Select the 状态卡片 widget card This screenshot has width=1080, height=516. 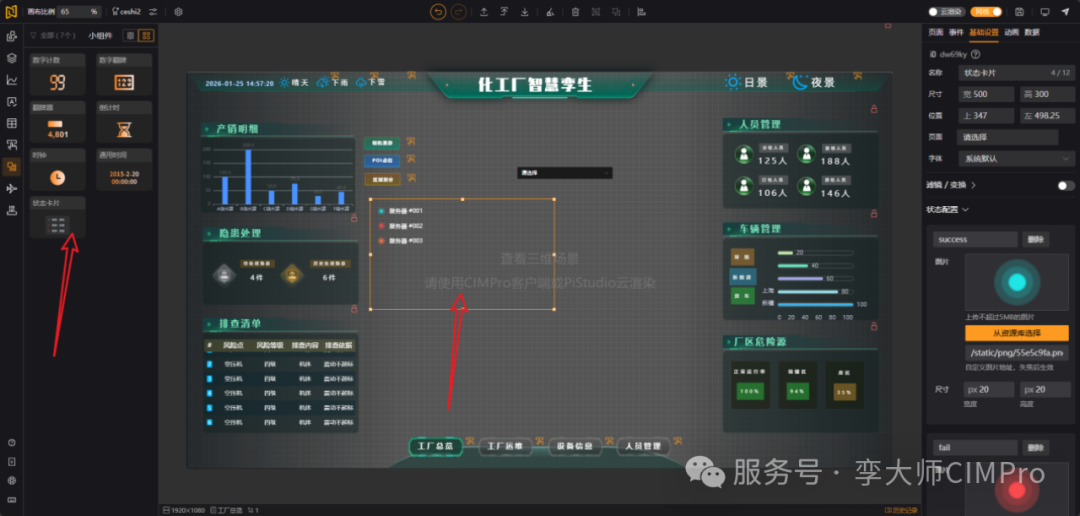(x=58, y=217)
